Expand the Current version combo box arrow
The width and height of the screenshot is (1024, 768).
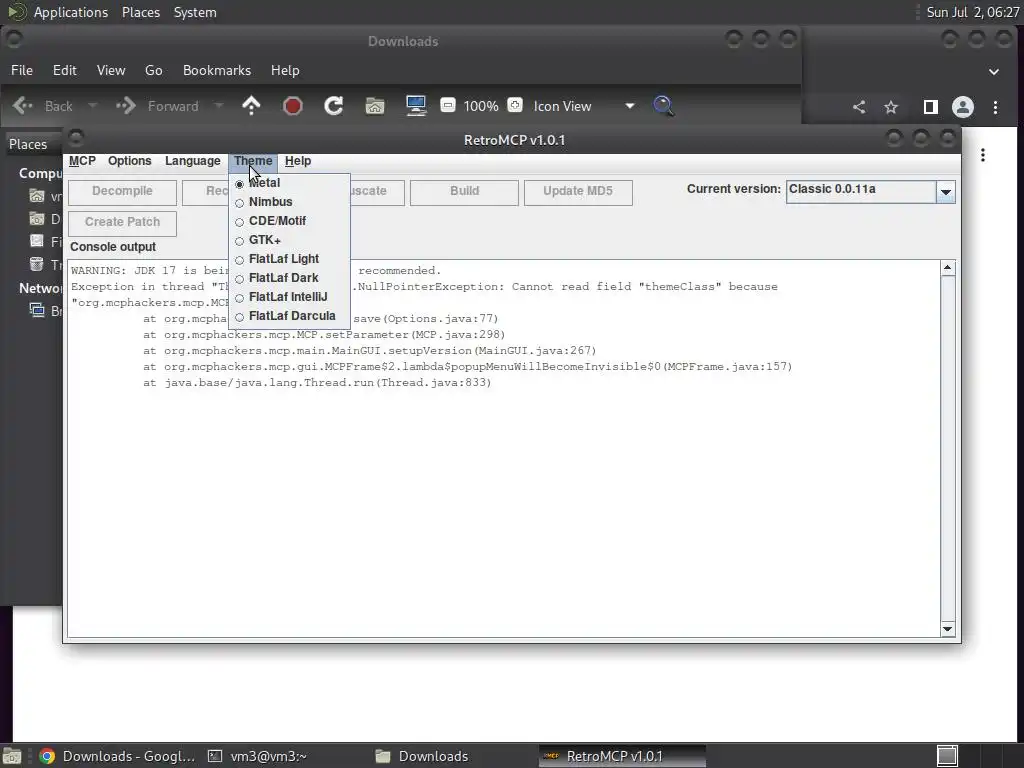pos(946,192)
